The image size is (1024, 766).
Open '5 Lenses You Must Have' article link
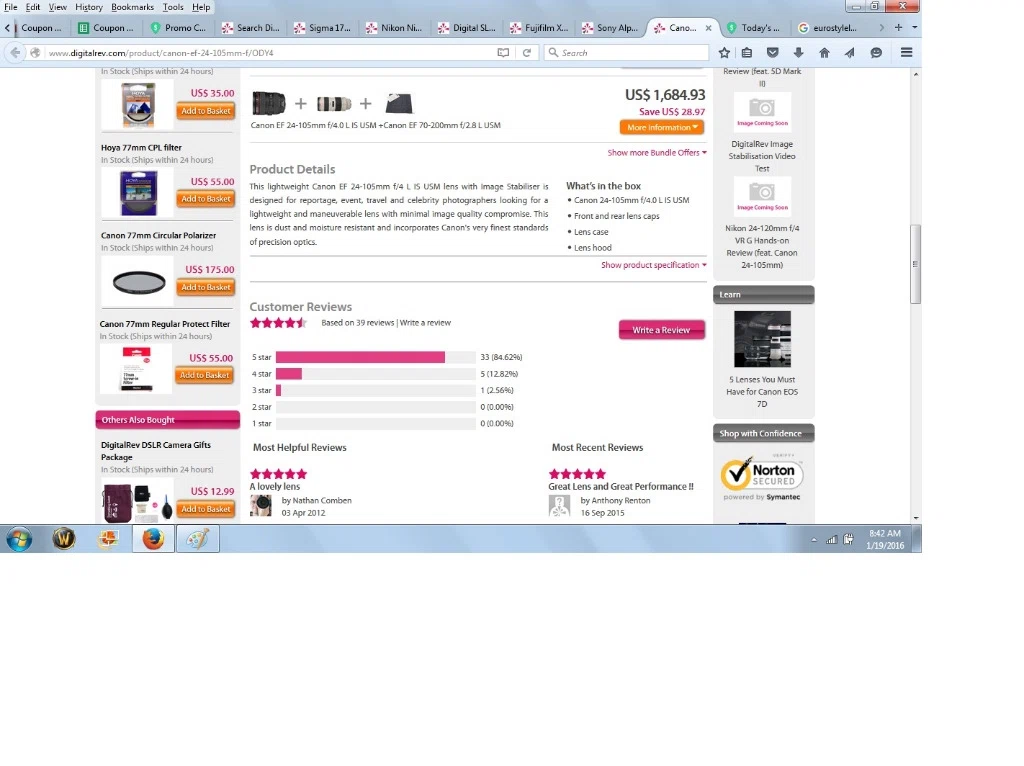click(762, 392)
